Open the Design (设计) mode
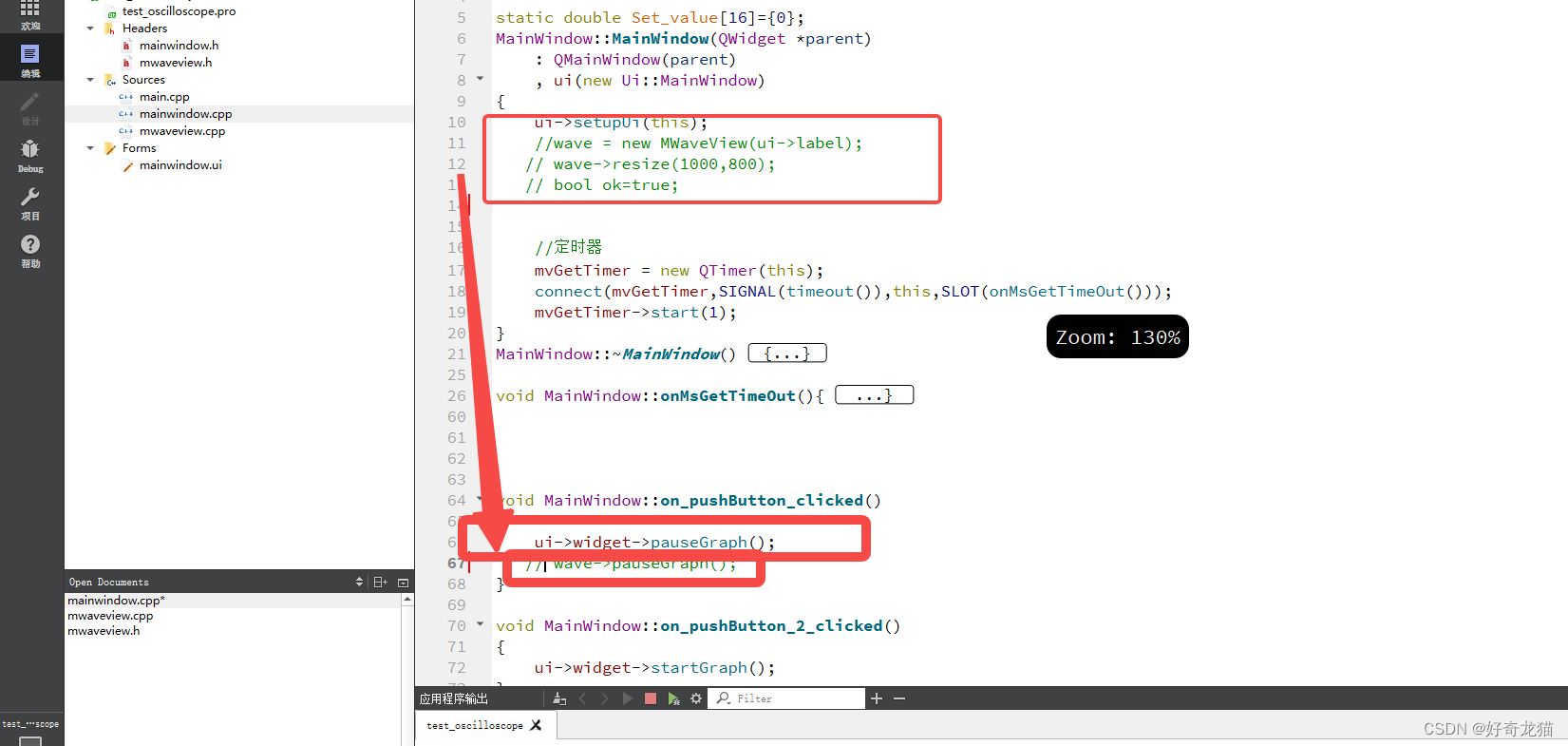The image size is (1568, 746). (x=30, y=107)
